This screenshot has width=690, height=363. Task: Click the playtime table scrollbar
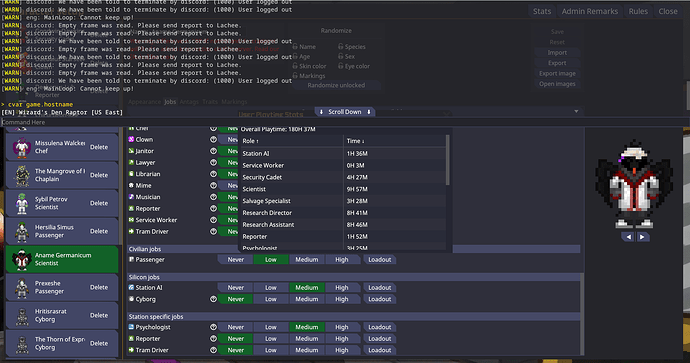(x=448, y=161)
